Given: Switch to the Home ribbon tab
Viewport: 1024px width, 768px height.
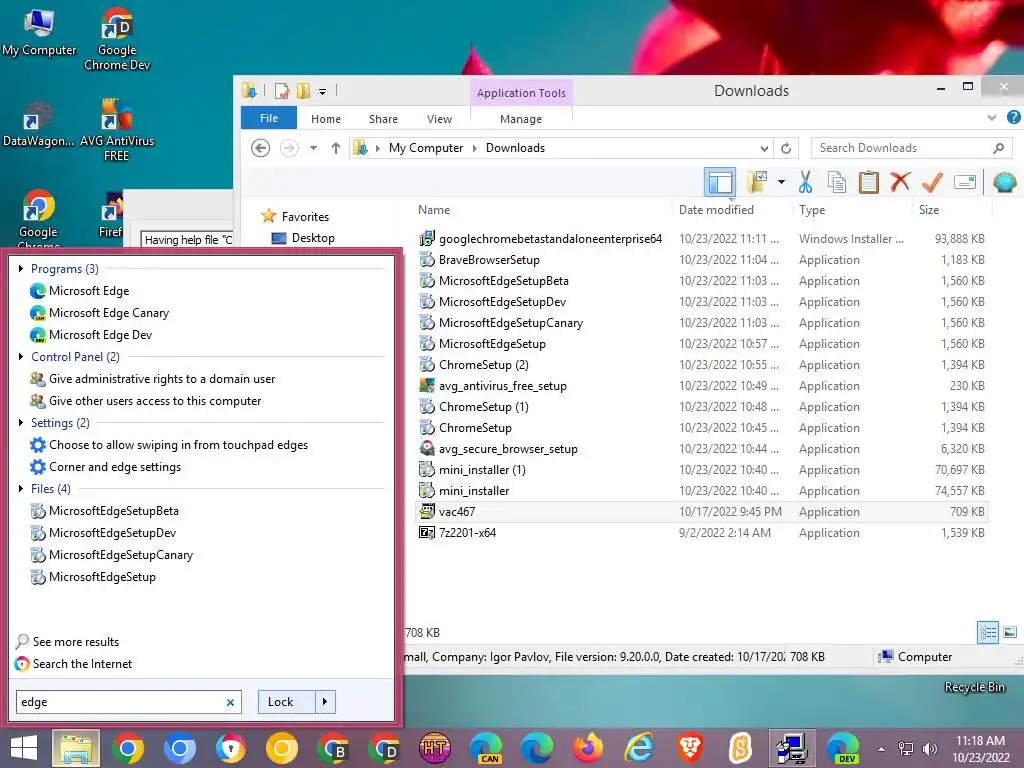Looking at the screenshot, I should [x=326, y=119].
